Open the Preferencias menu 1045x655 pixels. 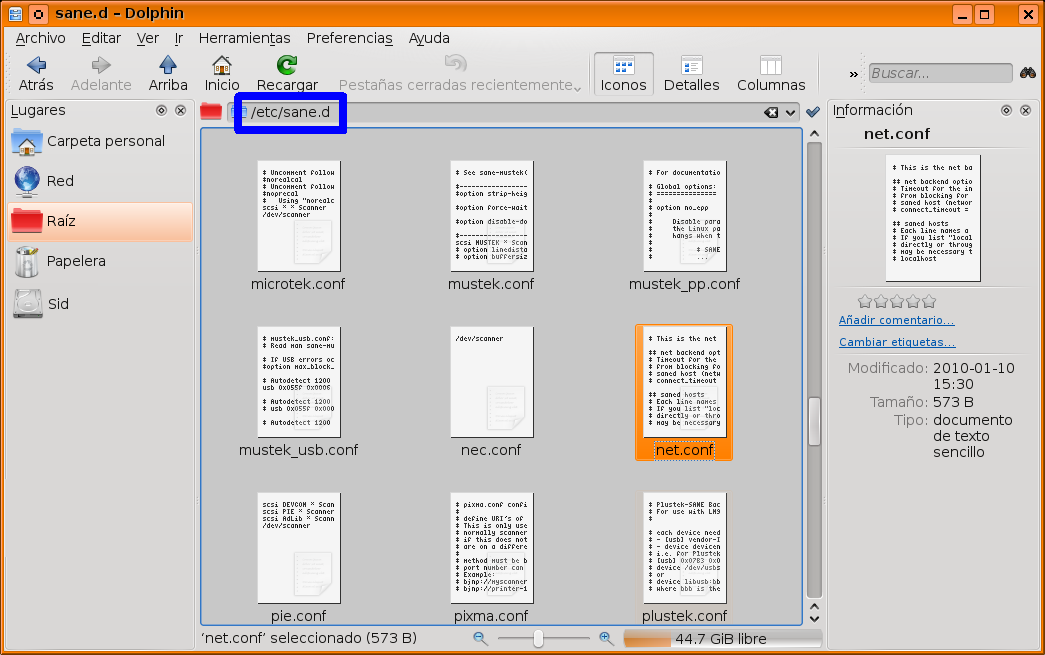pyautogui.click(x=349, y=38)
